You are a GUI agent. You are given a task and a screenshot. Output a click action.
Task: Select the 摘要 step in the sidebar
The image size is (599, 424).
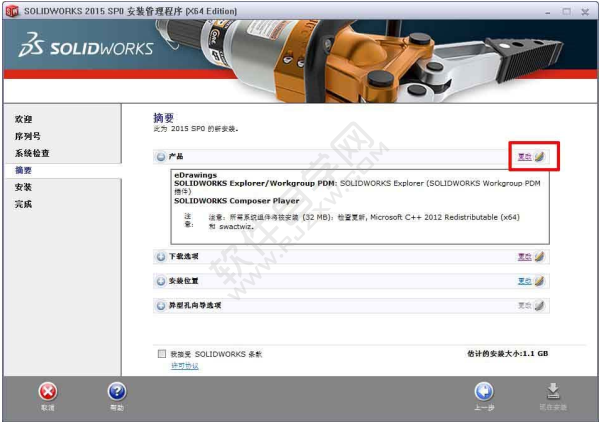tap(23, 170)
